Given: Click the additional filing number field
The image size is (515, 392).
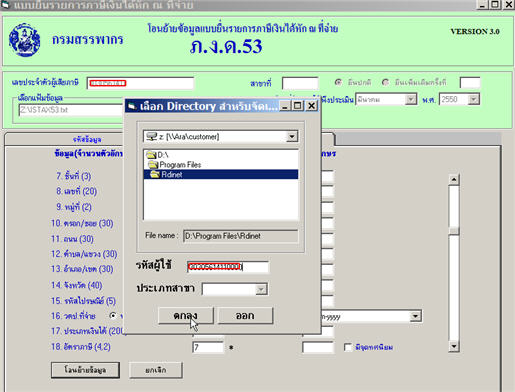Looking at the screenshot, I should click(x=470, y=82).
